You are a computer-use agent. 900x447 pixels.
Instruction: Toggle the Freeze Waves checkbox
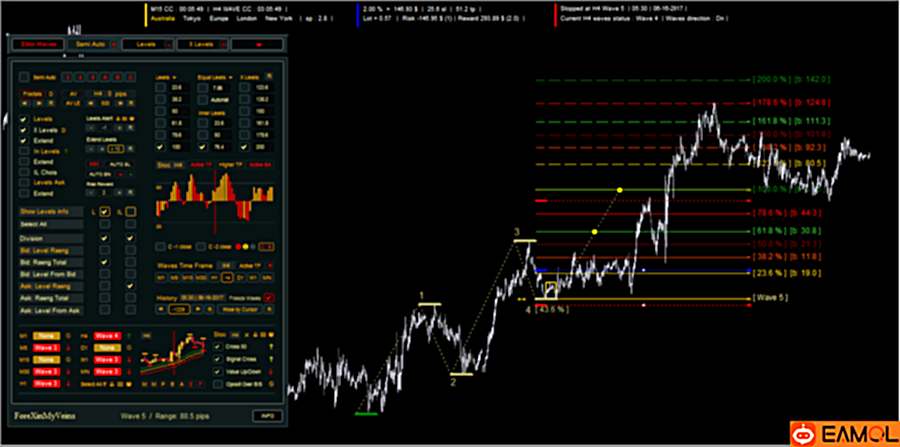tap(269, 298)
